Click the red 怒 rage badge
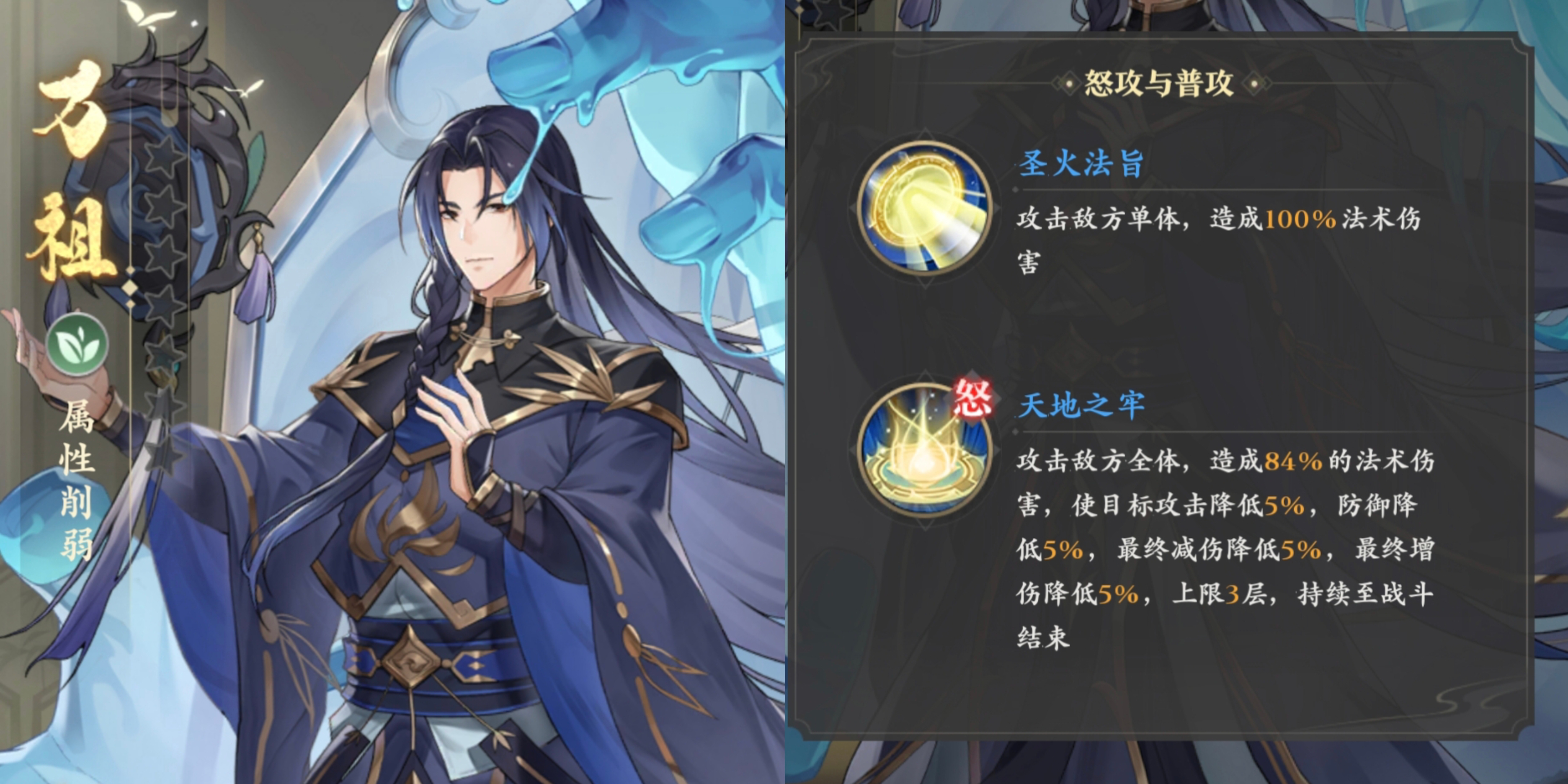The image size is (1568, 784). tap(972, 399)
